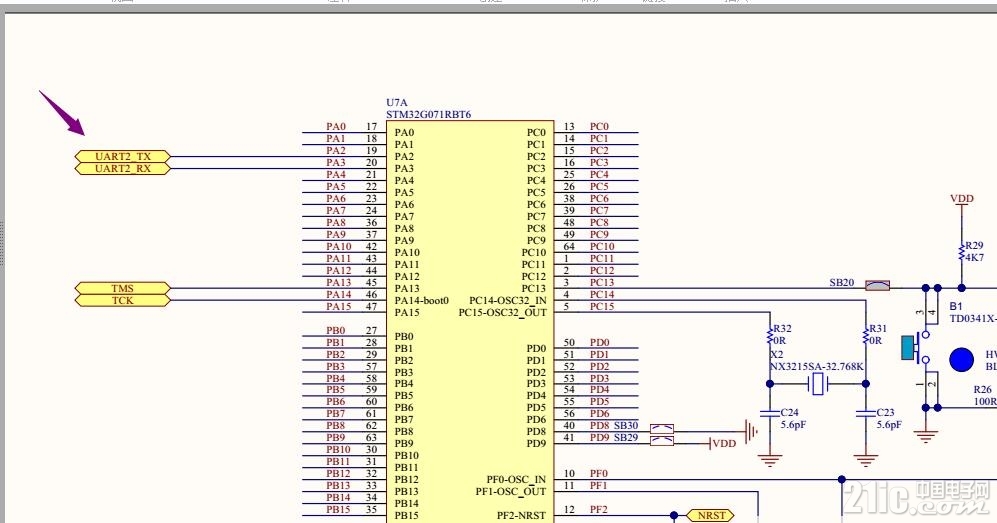Click the red PB15 net label
Image resolution: width=997 pixels, height=523 pixels.
tap(338, 510)
